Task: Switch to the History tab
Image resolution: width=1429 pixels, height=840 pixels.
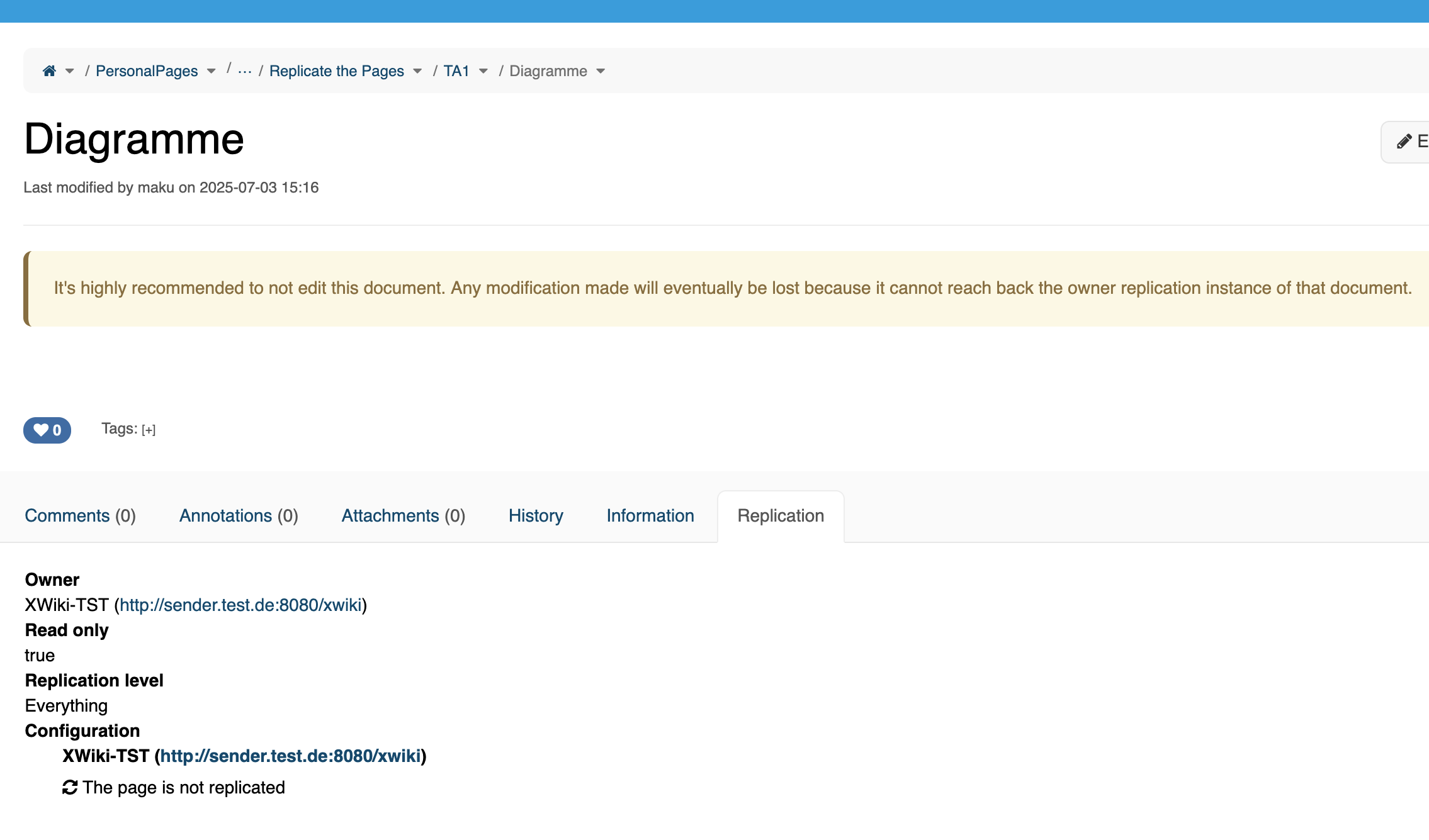Action: coord(536,515)
